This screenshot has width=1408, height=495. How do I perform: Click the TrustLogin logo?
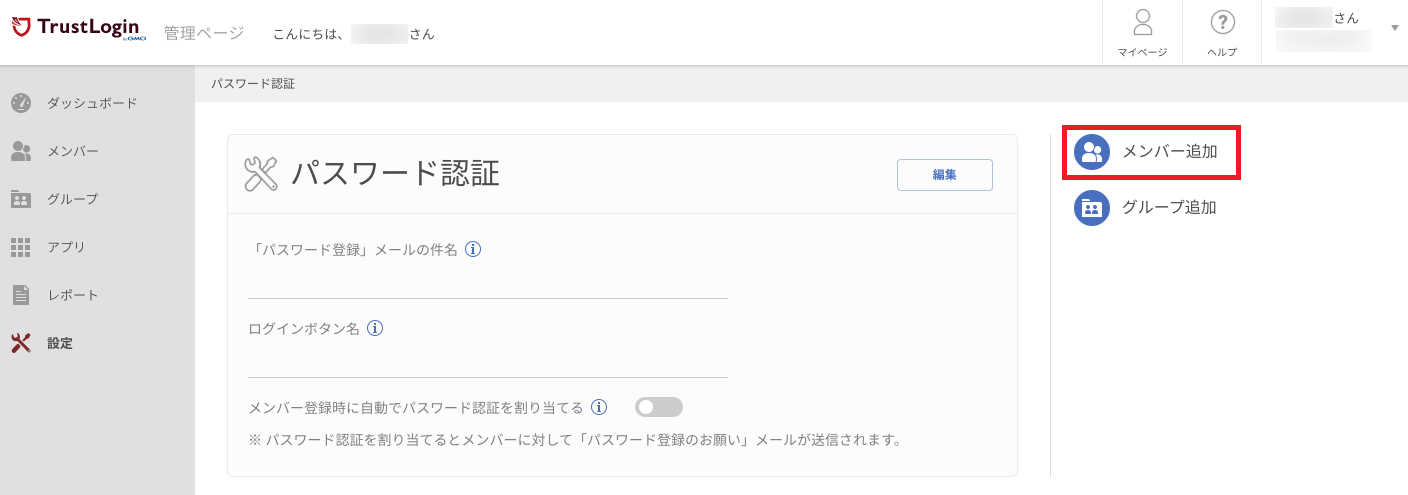click(x=79, y=29)
